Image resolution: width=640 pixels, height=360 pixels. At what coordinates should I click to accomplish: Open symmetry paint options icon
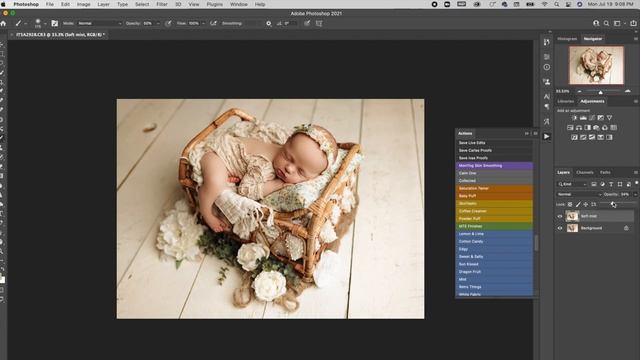coord(319,24)
